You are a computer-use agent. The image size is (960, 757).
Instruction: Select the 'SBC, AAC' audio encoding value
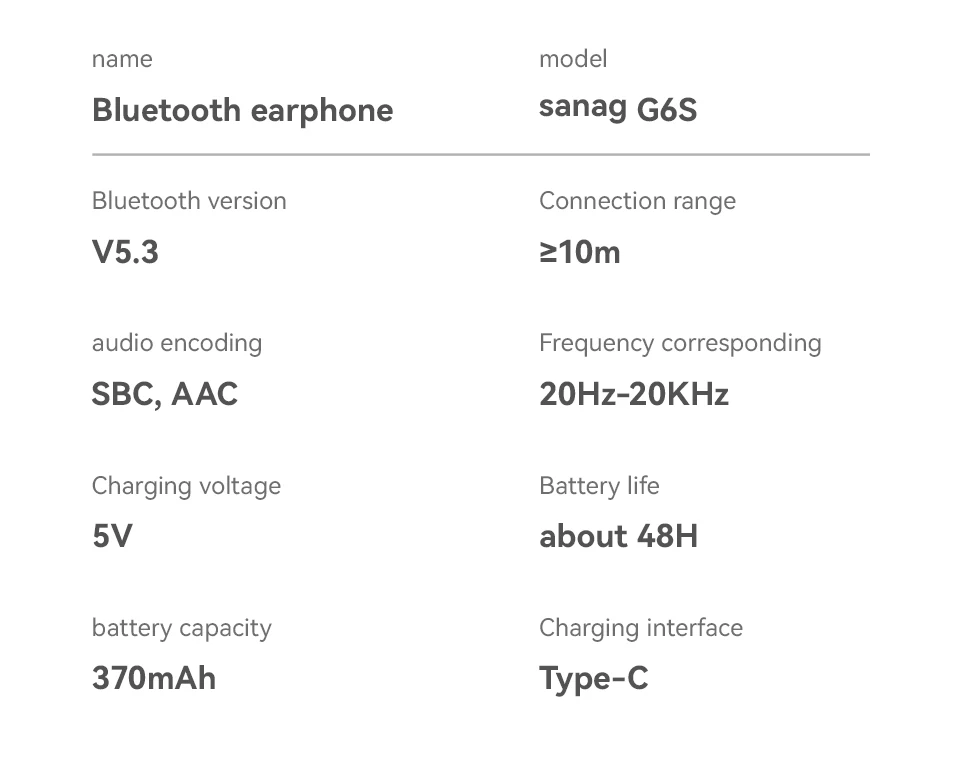pos(164,394)
